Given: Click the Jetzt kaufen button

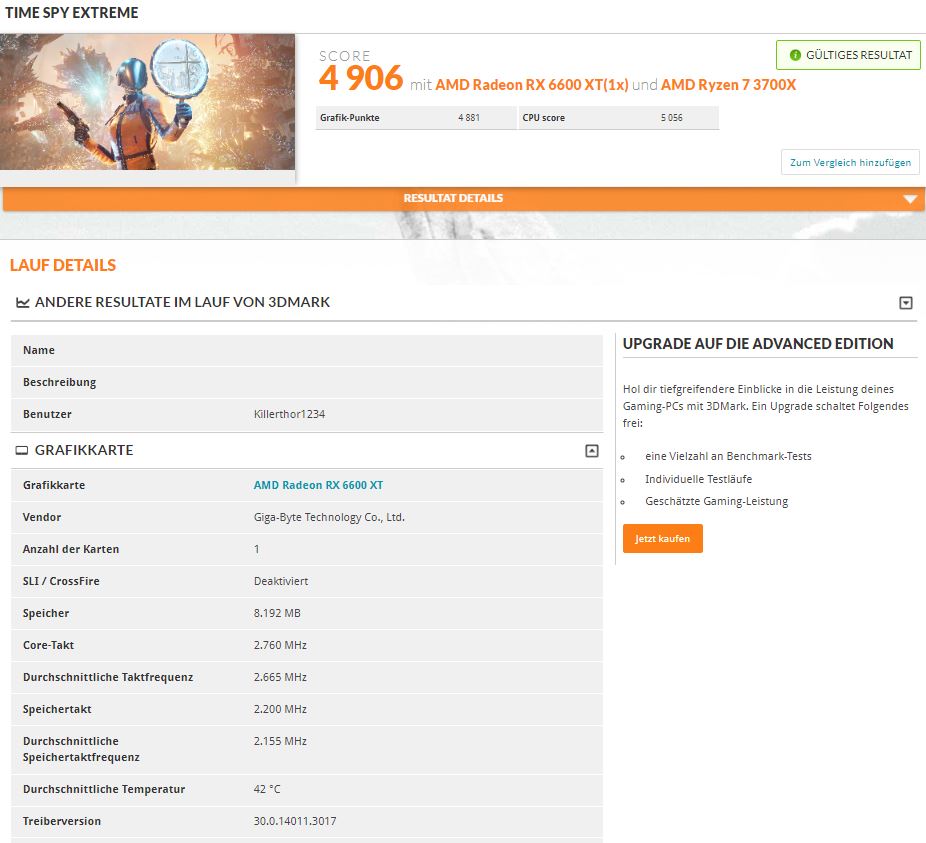Looking at the screenshot, I should click(x=663, y=538).
